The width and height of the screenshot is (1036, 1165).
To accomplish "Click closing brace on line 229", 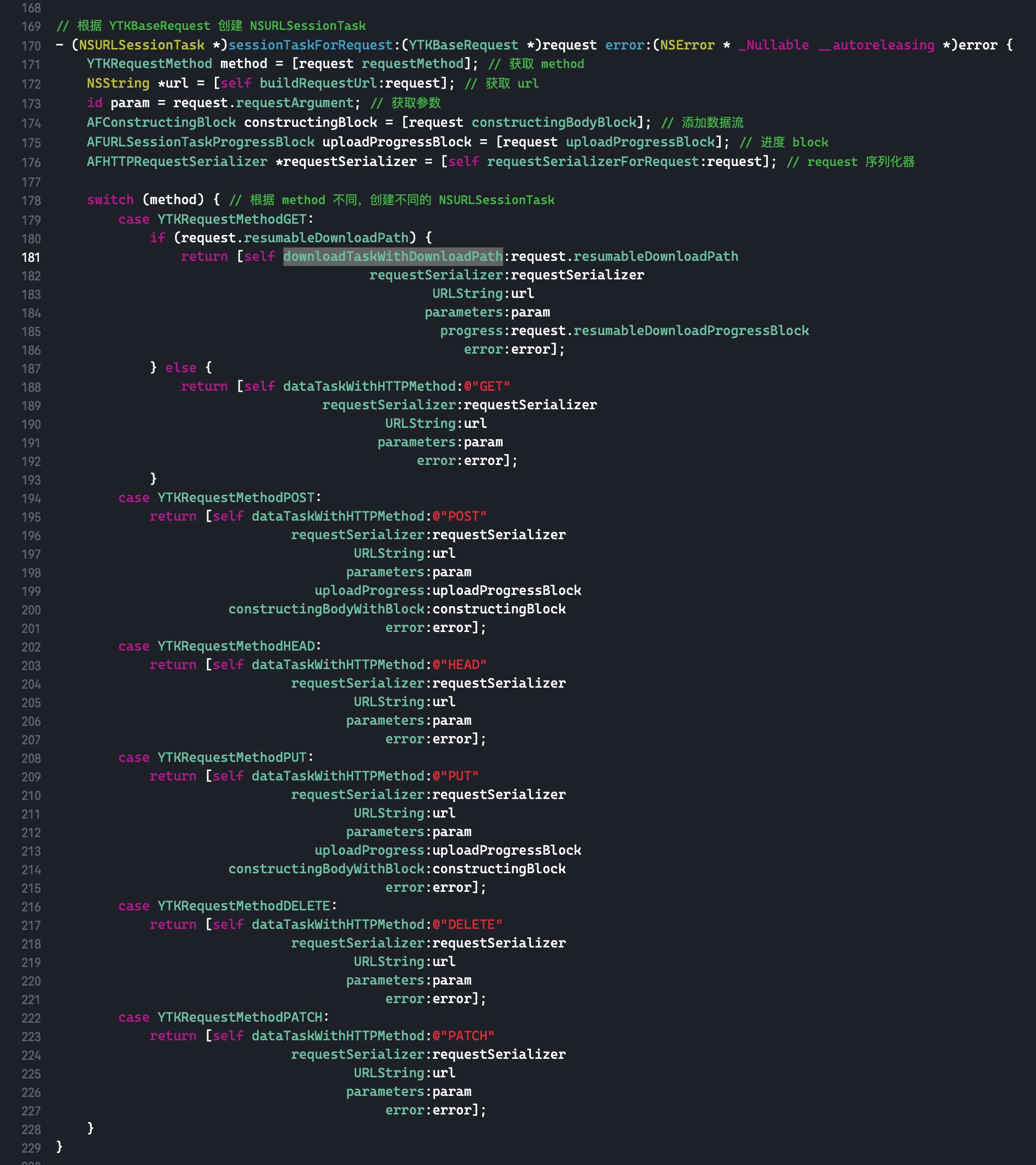I will coord(59,1146).
